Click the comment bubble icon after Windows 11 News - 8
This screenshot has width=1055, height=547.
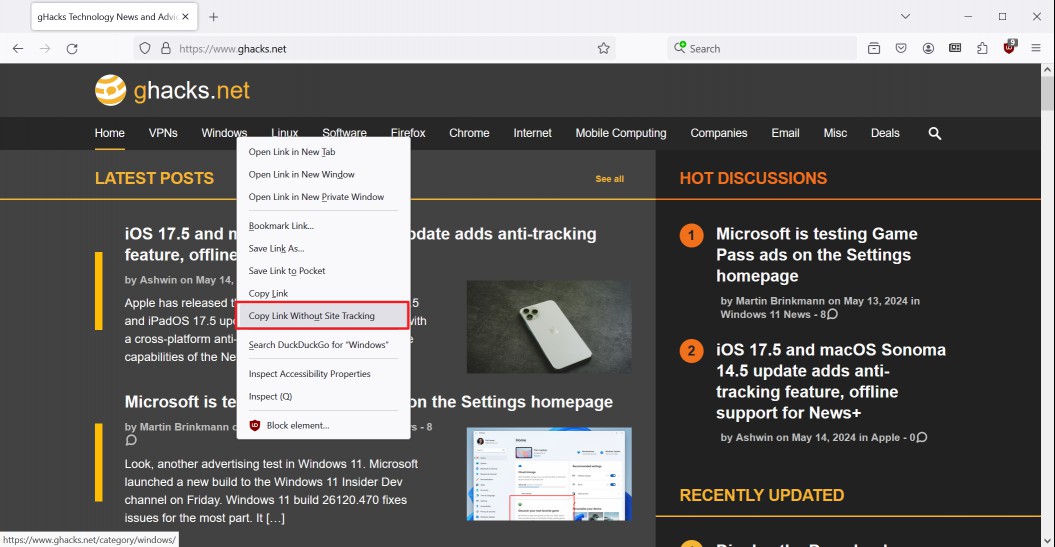pyautogui.click(x=832, y=314)
